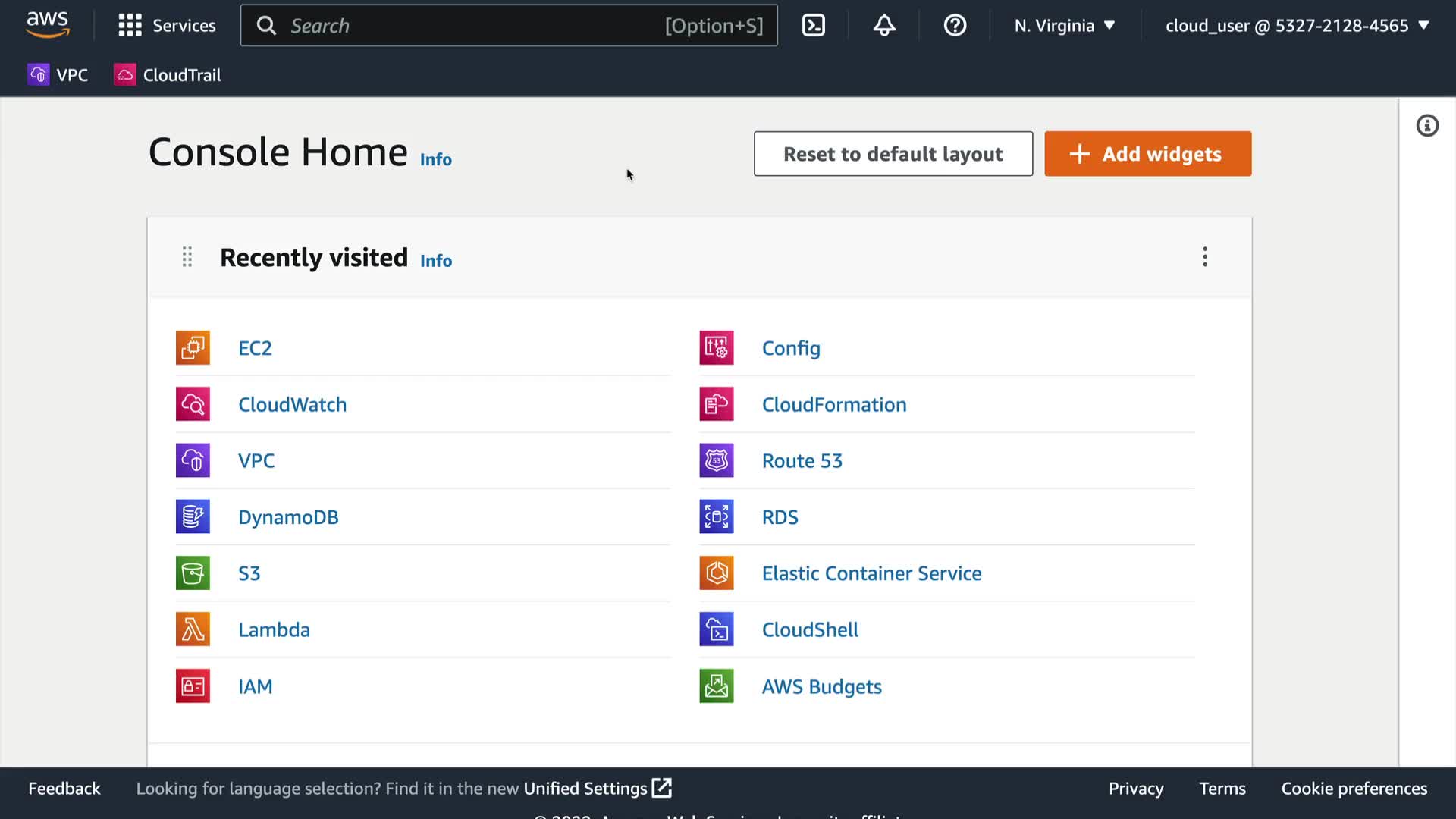Open Recently visited widget options menu

click(1205, 257)
